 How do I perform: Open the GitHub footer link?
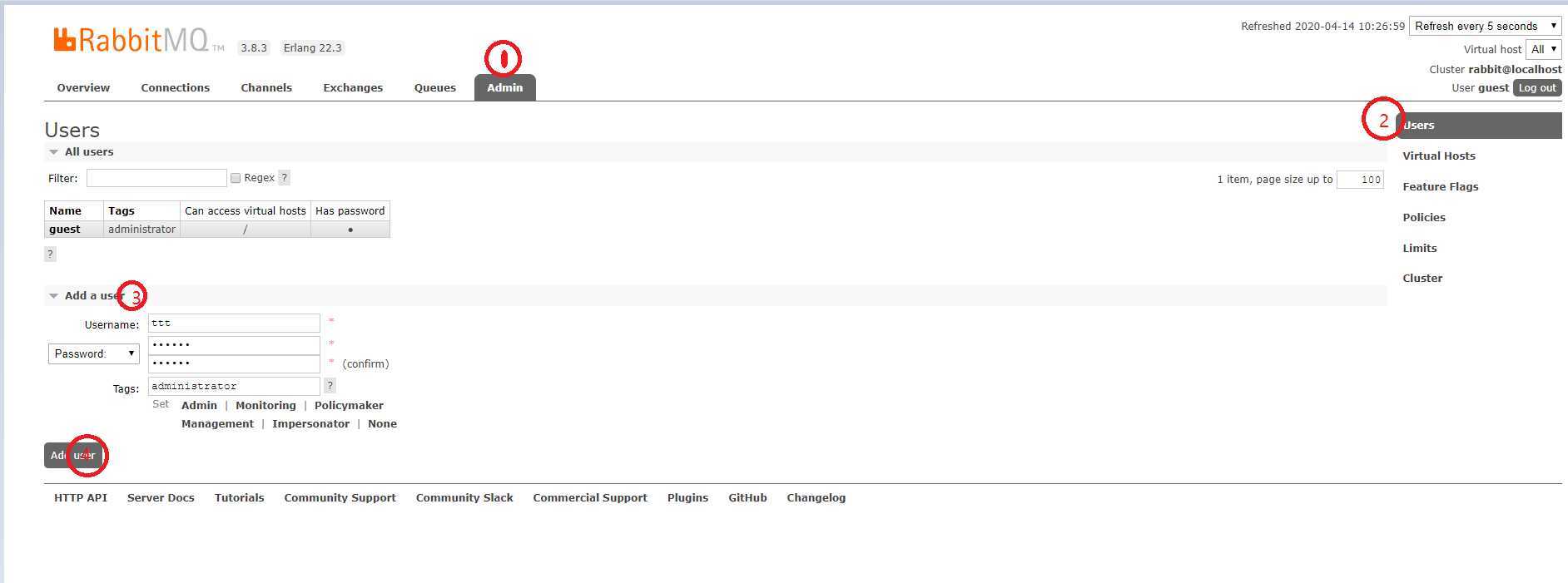pyautogui.click(x=747, y=497)
